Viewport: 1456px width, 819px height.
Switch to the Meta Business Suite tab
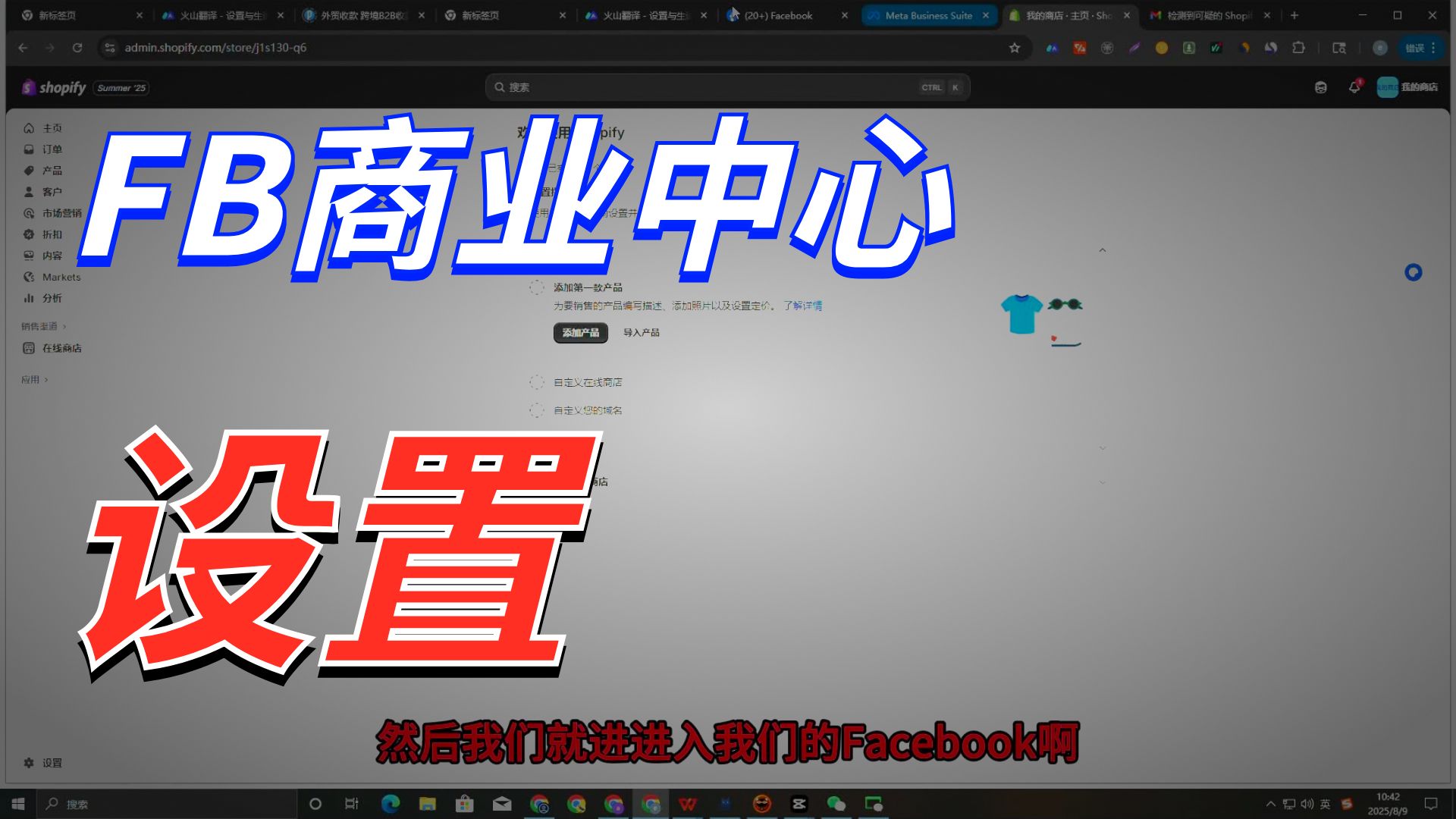pos(929,15)
